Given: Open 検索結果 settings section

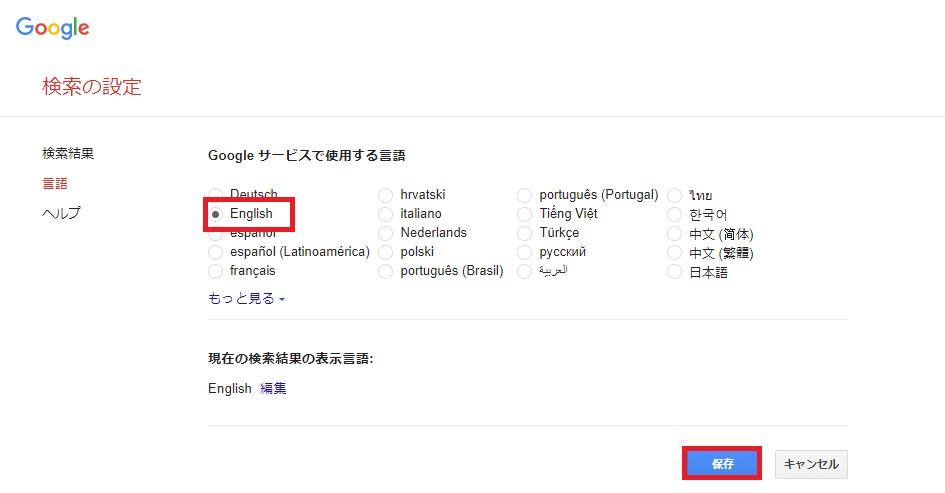Looking at the screenshot, I should click(x=68, y=154).
